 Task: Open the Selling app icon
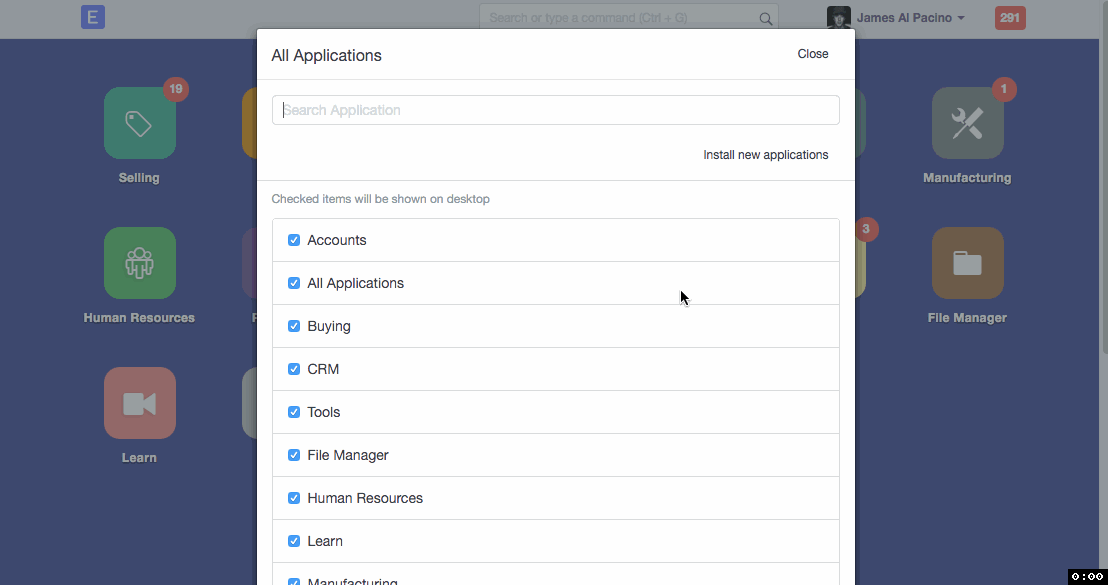click(140, 123)
